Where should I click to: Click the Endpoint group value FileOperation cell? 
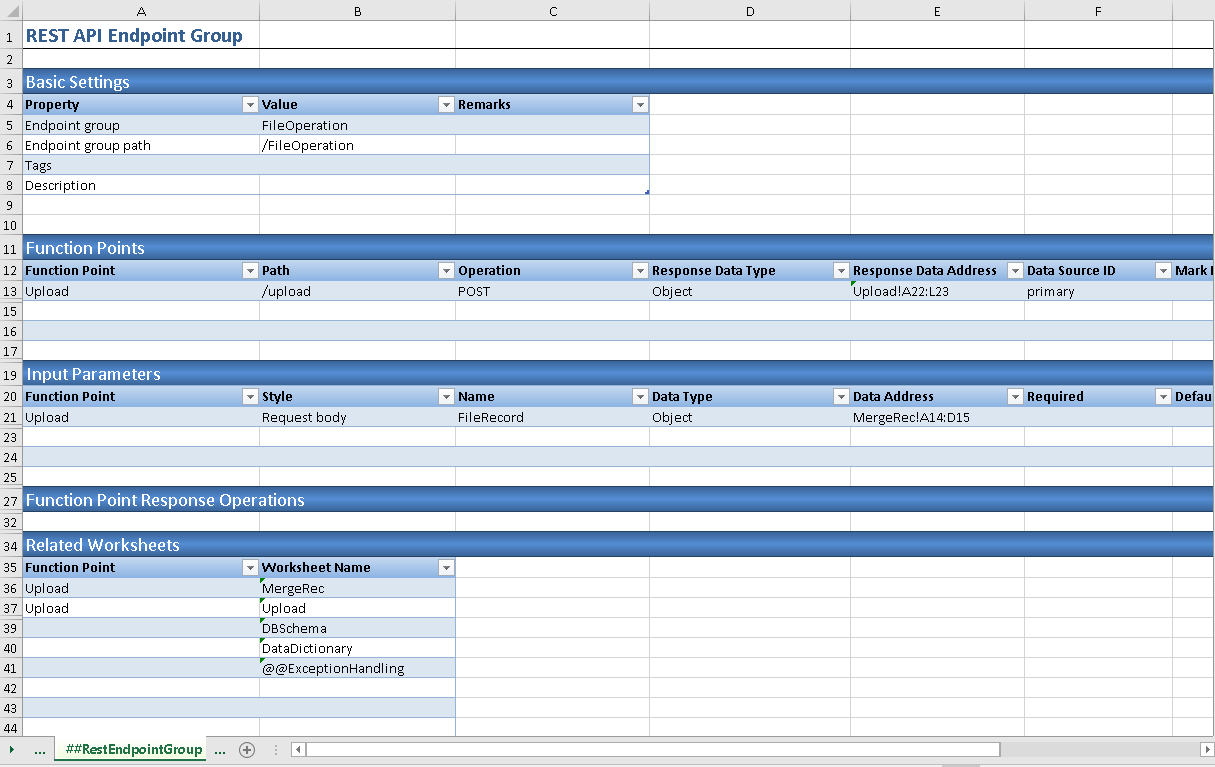click(x=357, y=126)
